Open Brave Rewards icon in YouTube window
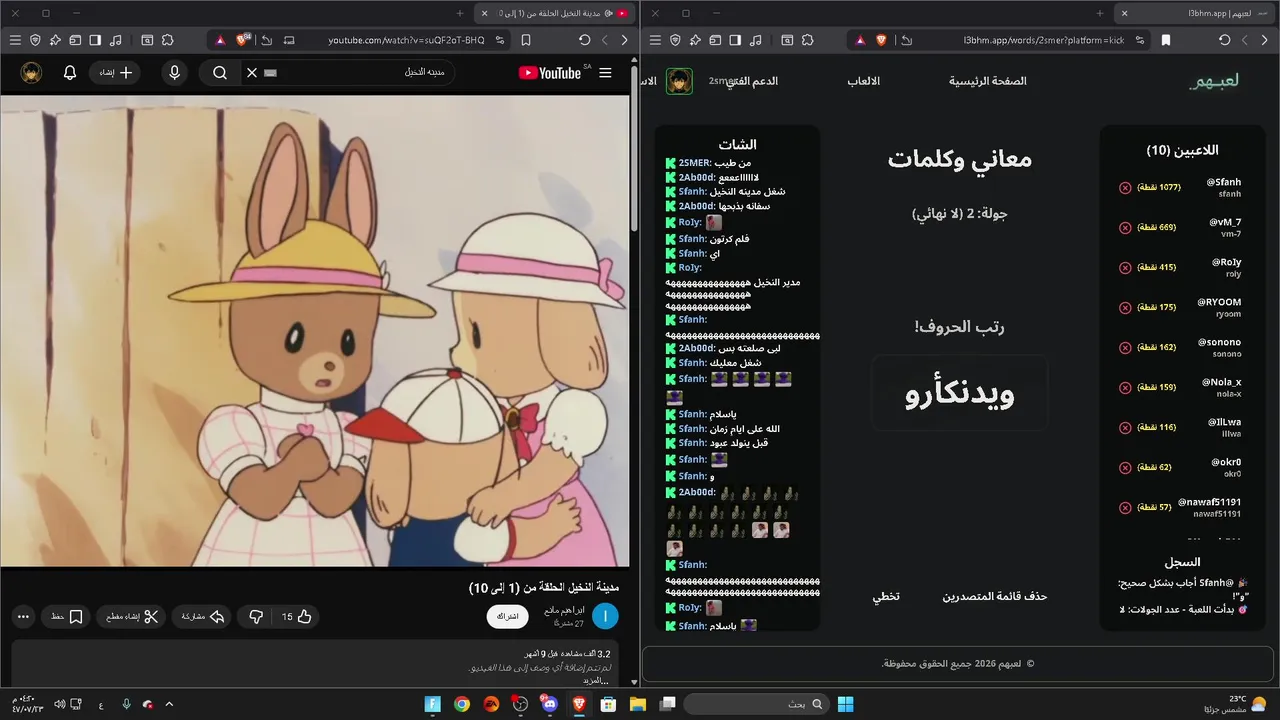Image resolution: width=1280 pixels, height=720 pixels. (220, 40)
